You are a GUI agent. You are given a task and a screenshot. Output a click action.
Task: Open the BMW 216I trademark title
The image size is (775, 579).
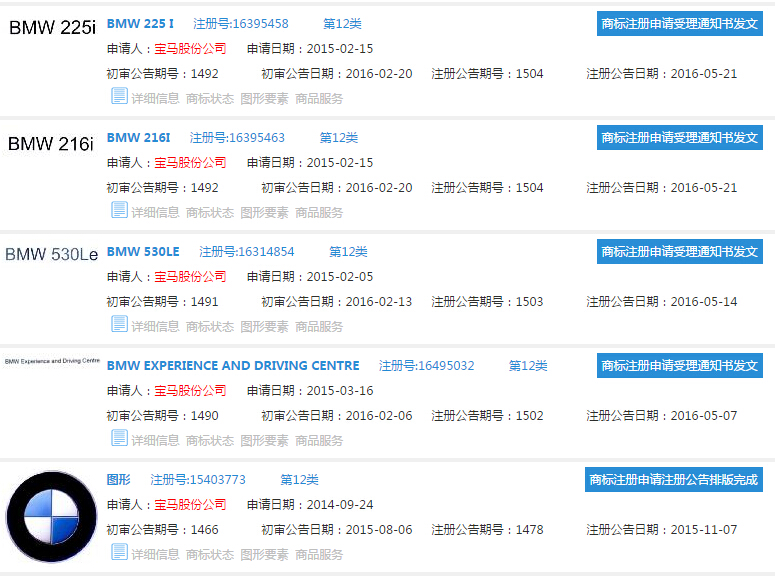coord(138,137)
